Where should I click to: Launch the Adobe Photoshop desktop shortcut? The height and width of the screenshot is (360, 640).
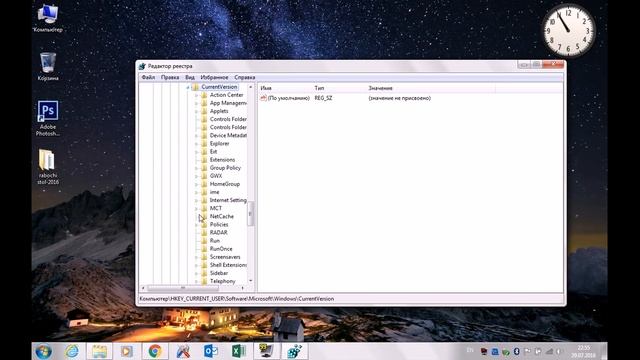(x=48, y=118)
